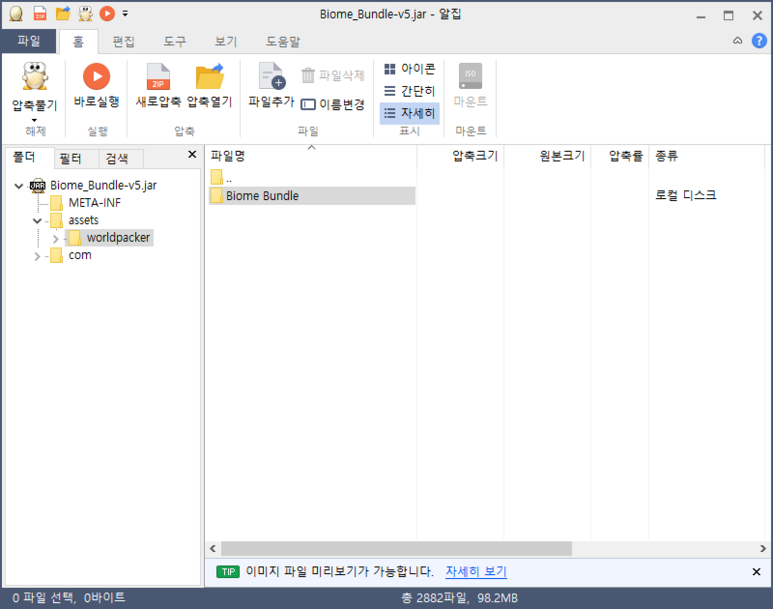The image size is (773, 609).
Task: Collapse the ribbon with the up arrow
Action: [x=738, y=41]
